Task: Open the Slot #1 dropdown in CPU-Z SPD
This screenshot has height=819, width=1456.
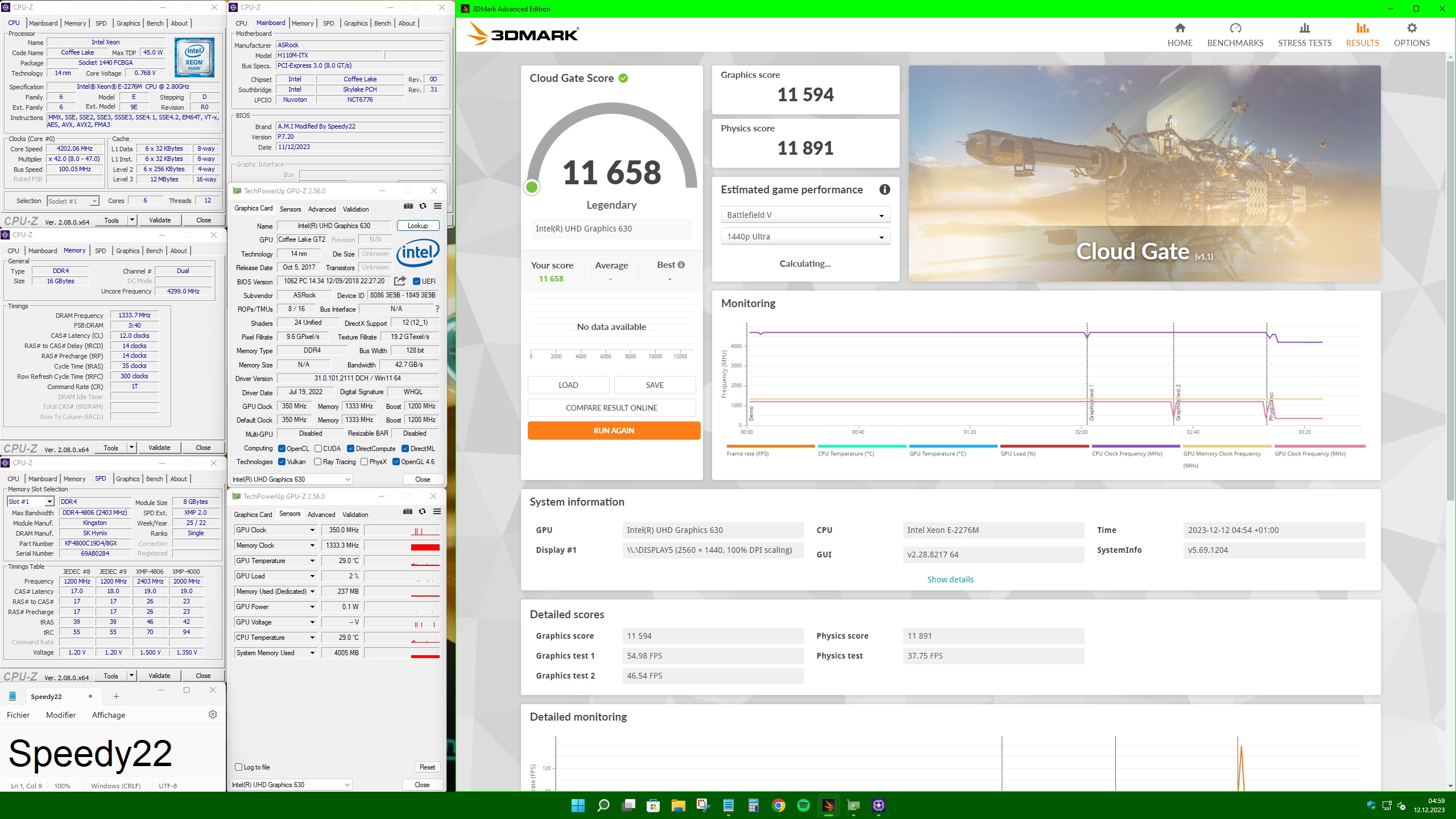Action: [x=31, y=502]
